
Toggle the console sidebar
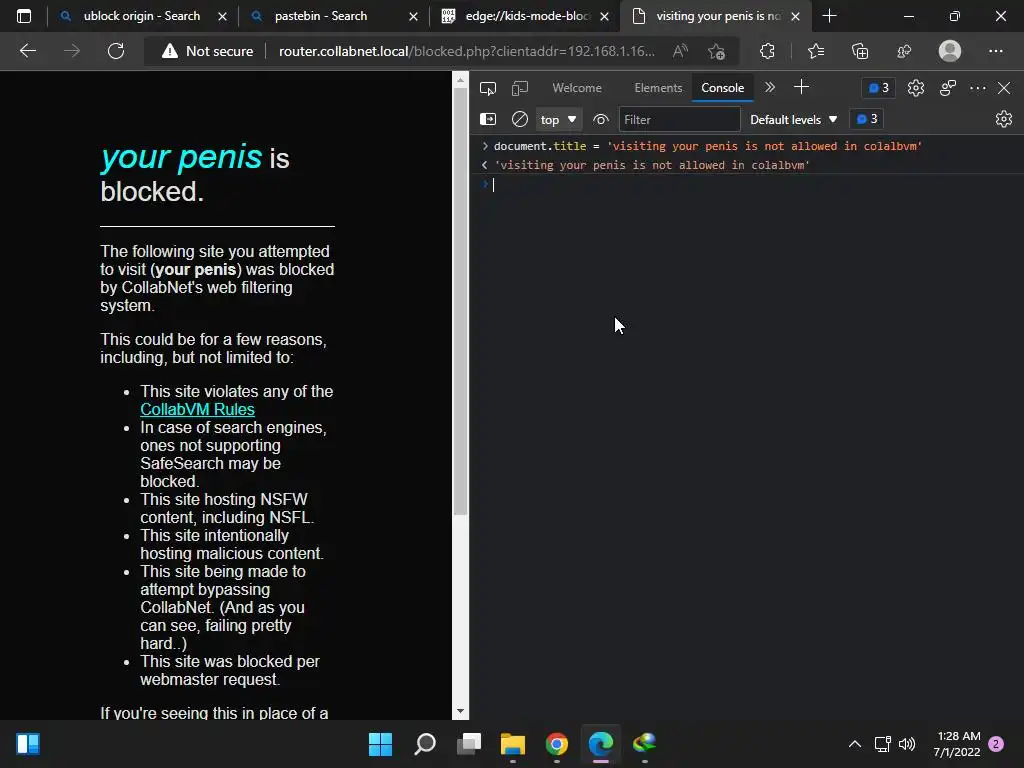488,119
